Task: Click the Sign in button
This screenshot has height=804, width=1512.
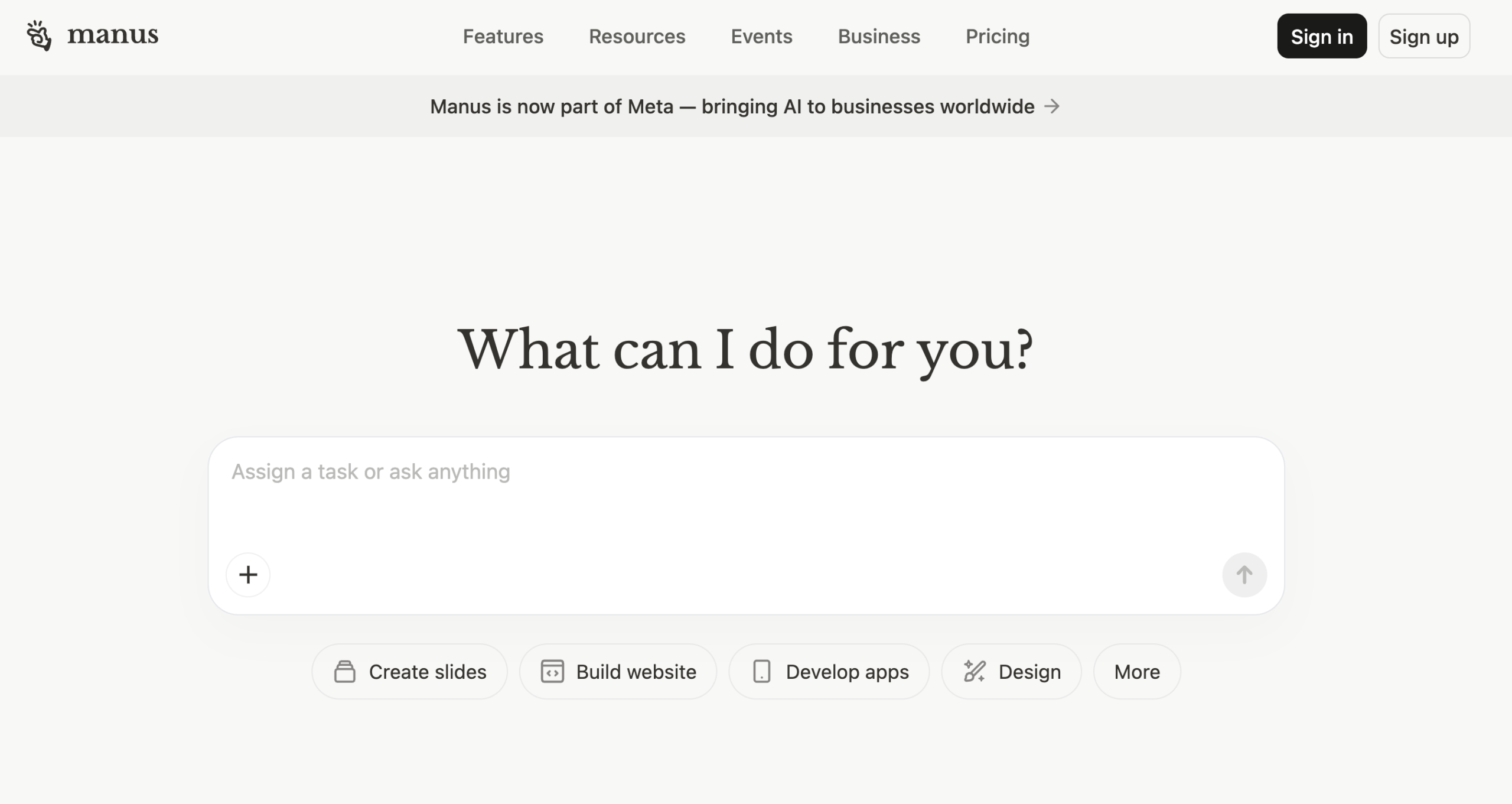Action: (1321, 37)
